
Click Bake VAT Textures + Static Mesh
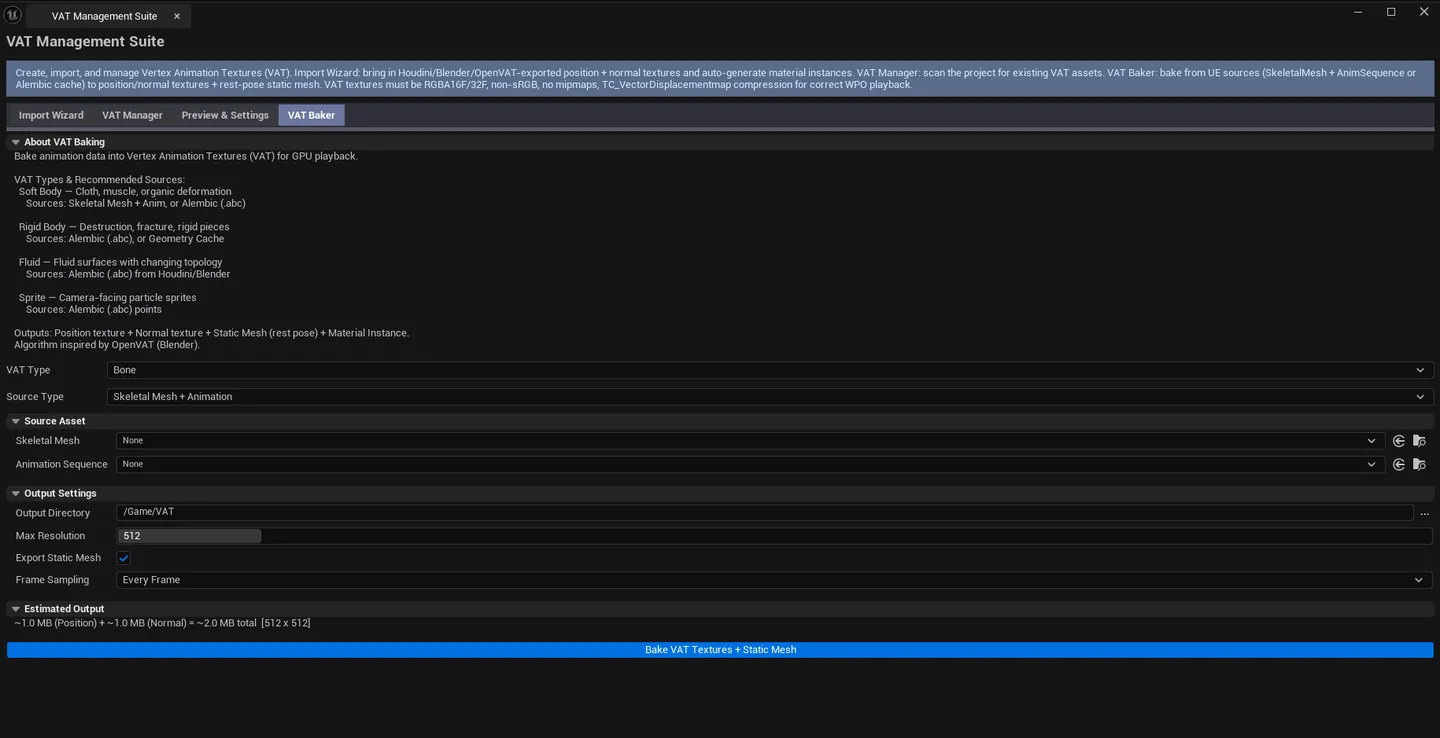point(720,650)
